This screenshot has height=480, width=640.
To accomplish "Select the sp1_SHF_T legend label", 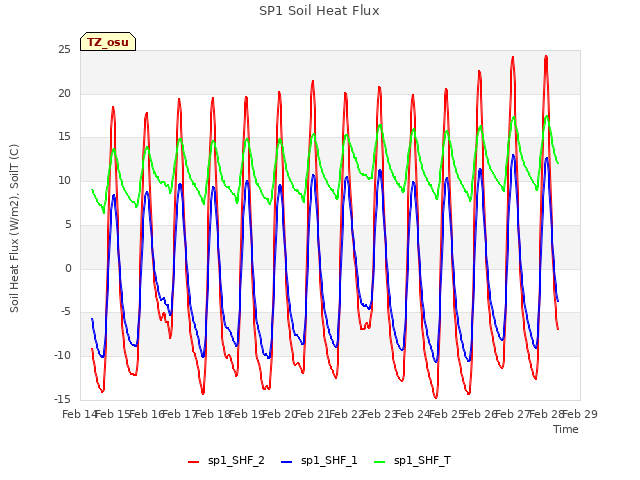I will coord(422,460).
